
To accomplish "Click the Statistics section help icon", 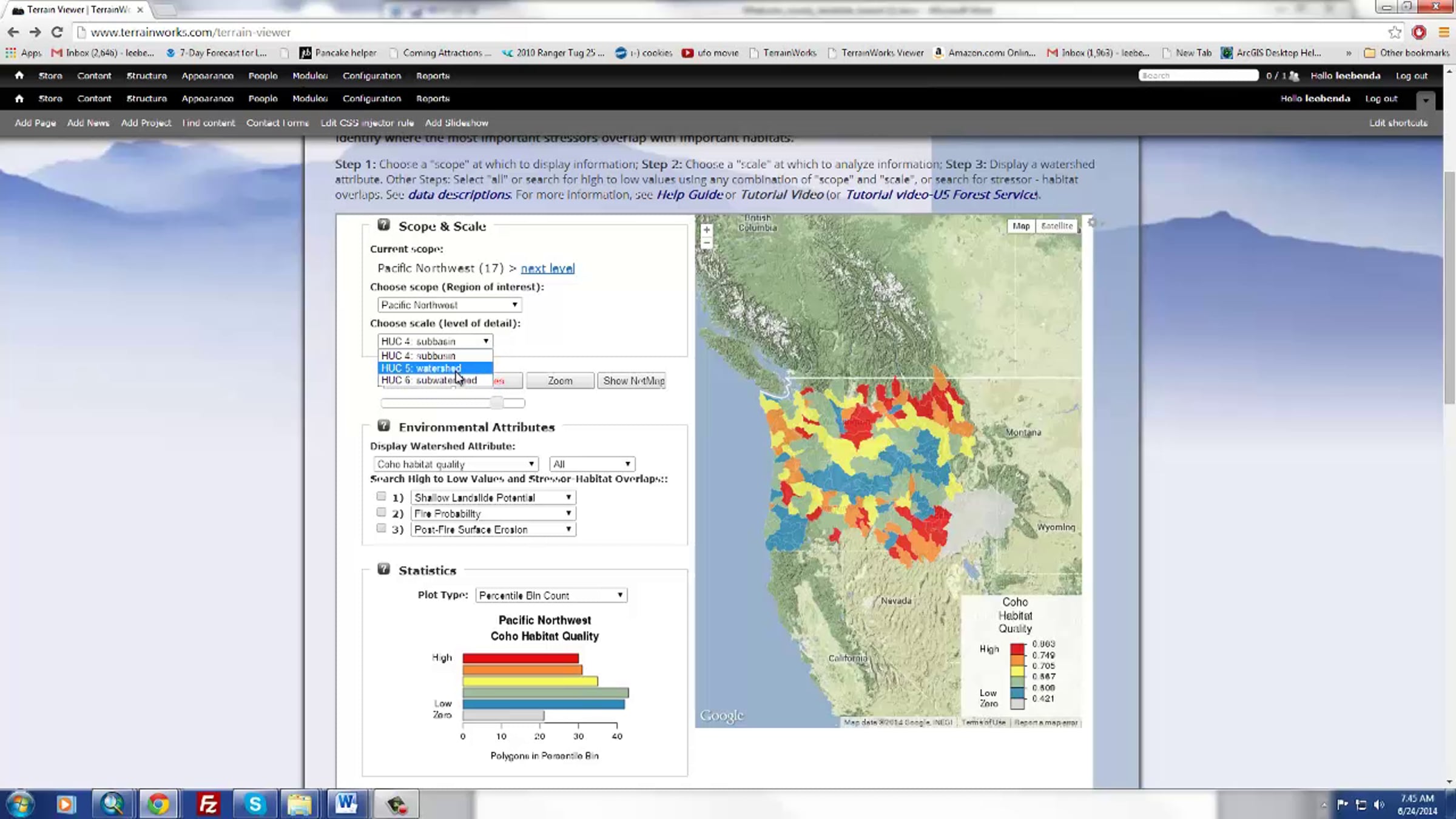I will pyautogui.click(x=383, y=569).
